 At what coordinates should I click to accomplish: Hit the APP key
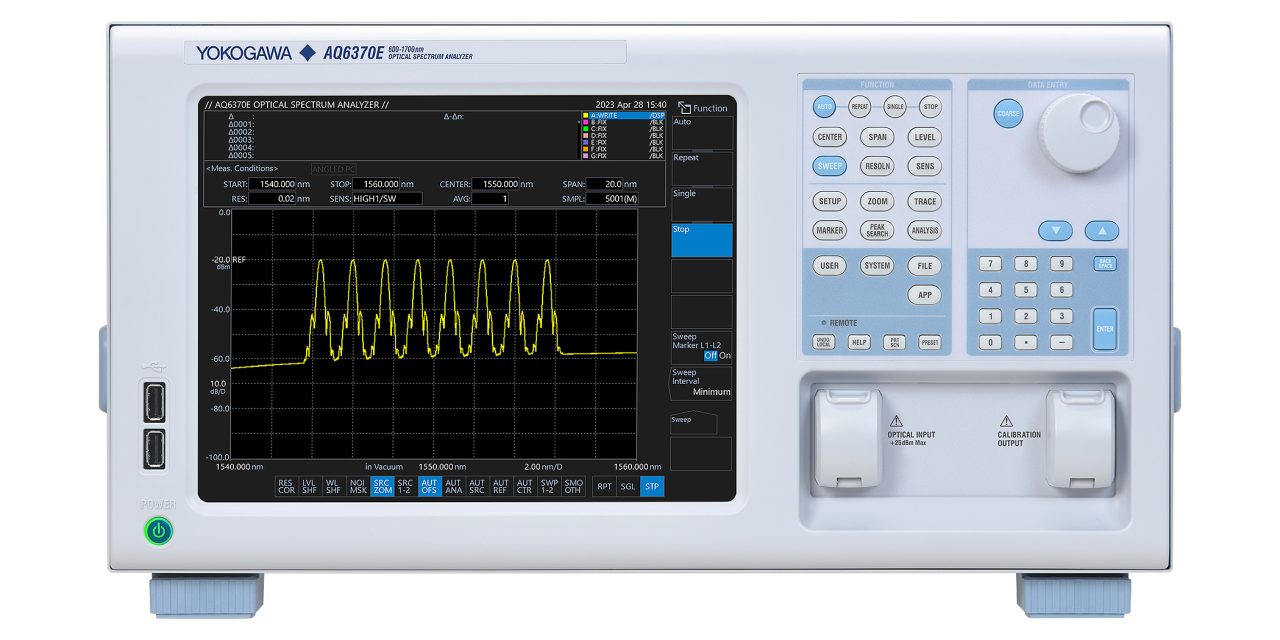click(925, 295)
